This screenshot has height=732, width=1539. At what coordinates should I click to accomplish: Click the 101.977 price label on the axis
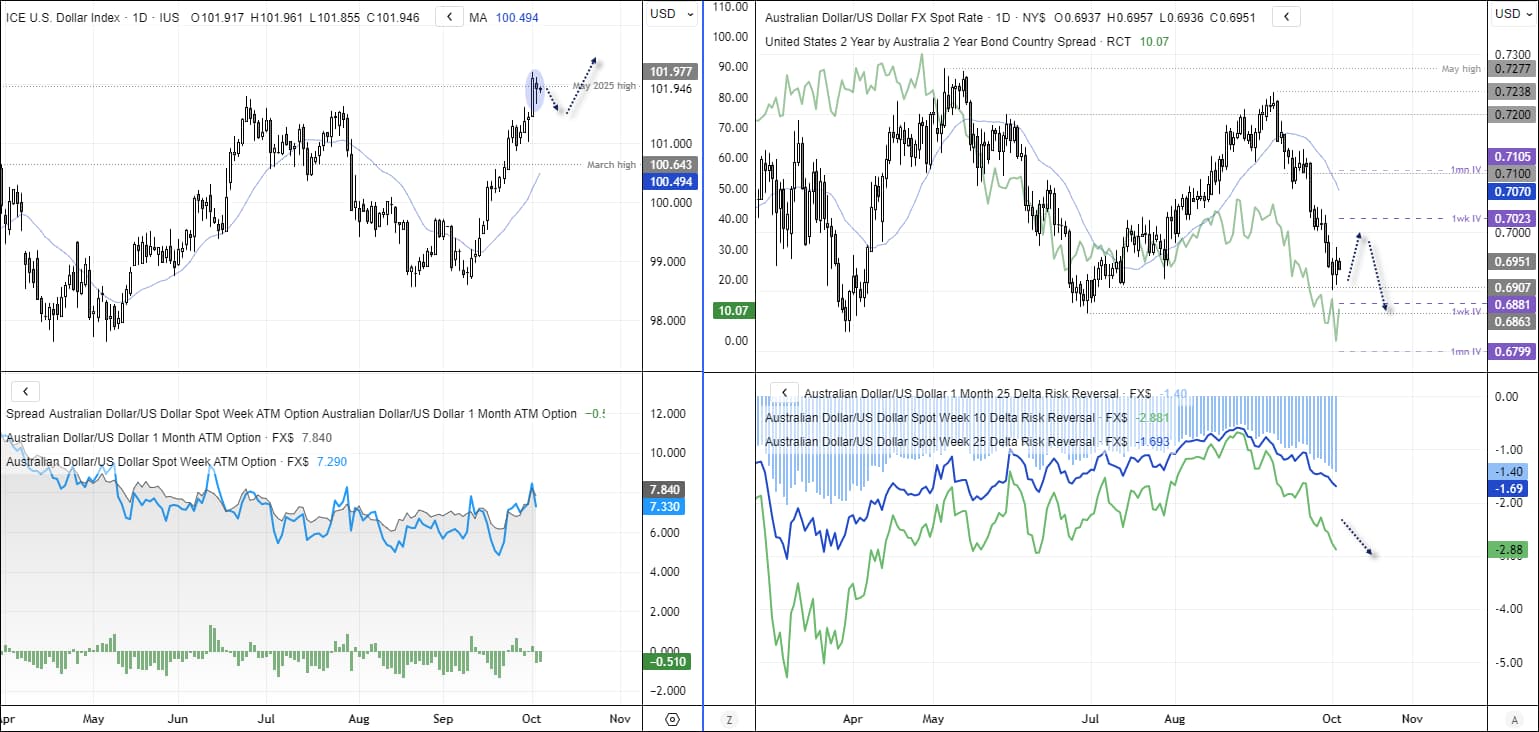tap(671, 72)
